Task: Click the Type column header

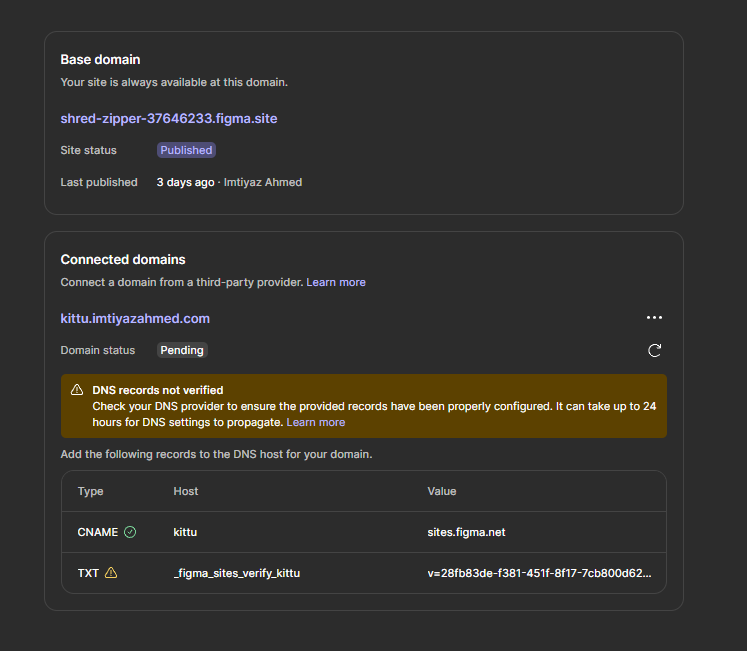Action: (91, 491)
